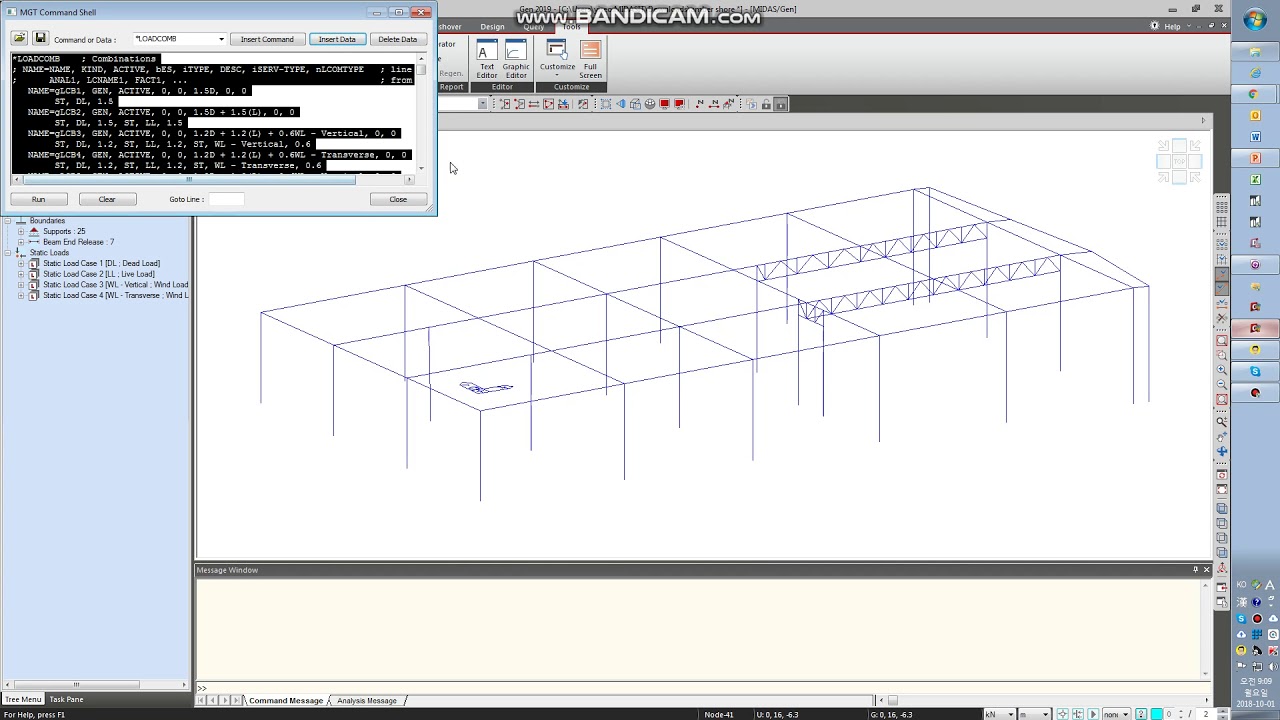Click the node number N toolbar icon
This screenshot has height=720, width=1280.
(699, 104)
